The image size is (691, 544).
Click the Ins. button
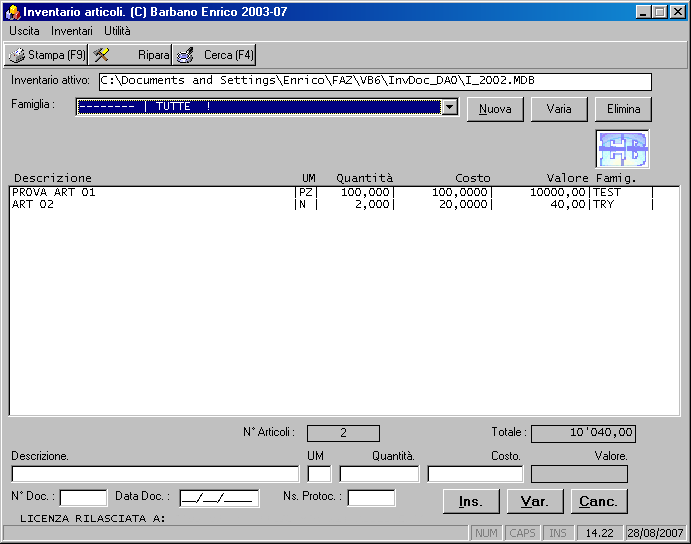[471, 501]
